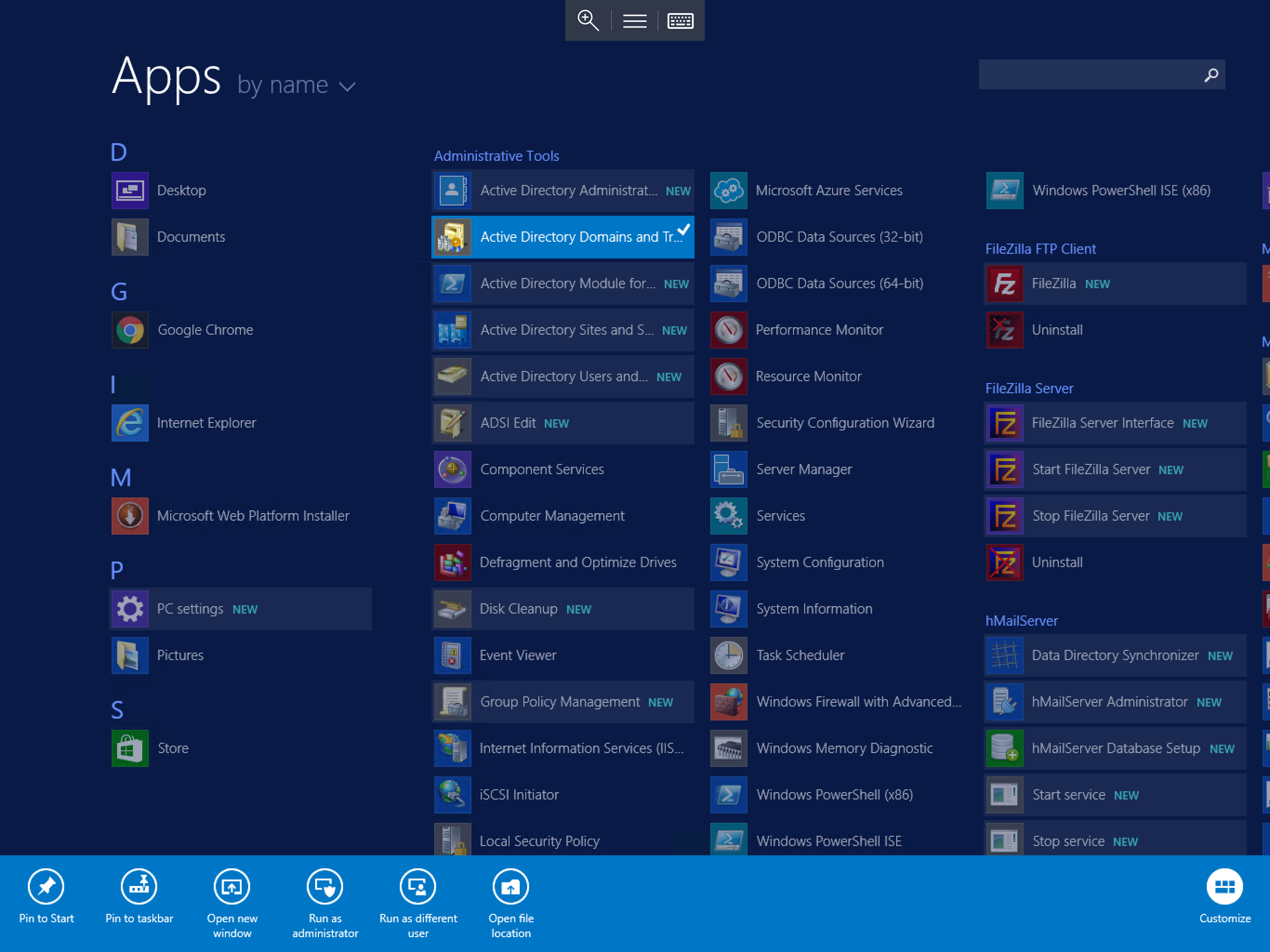Open Component Services entry
Viewport: 1270px width, 952px height.
[562, 469]
